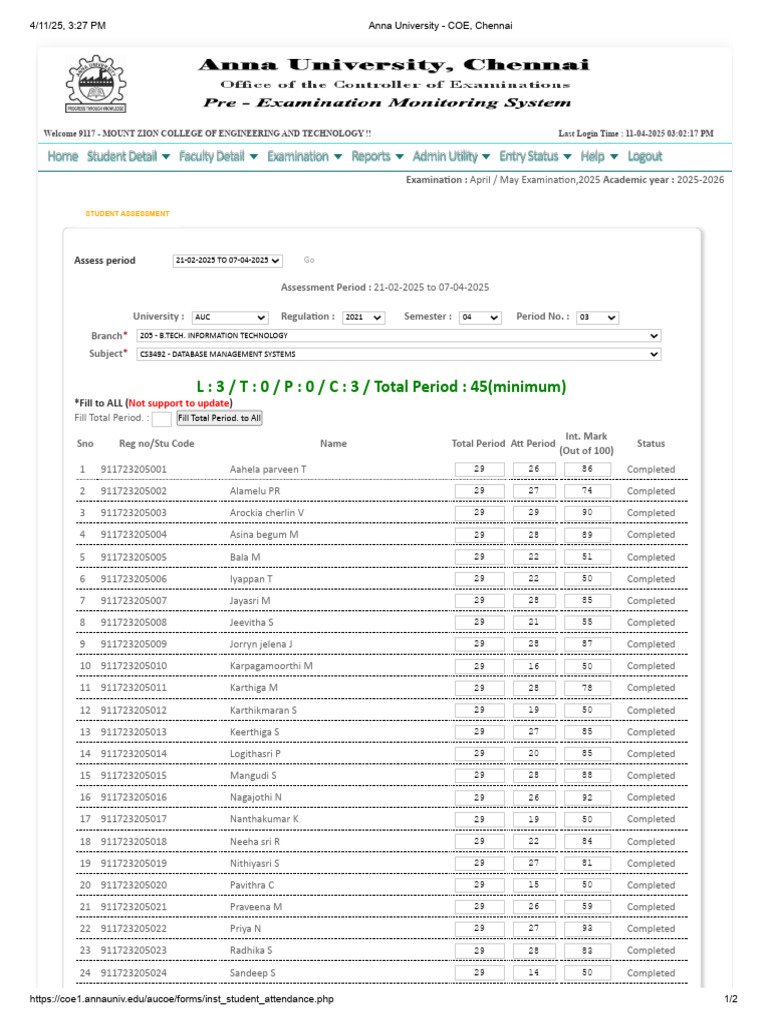Open the Home menu item
768x1024 pixels.
pyautogui.click(x=63, y=157)
